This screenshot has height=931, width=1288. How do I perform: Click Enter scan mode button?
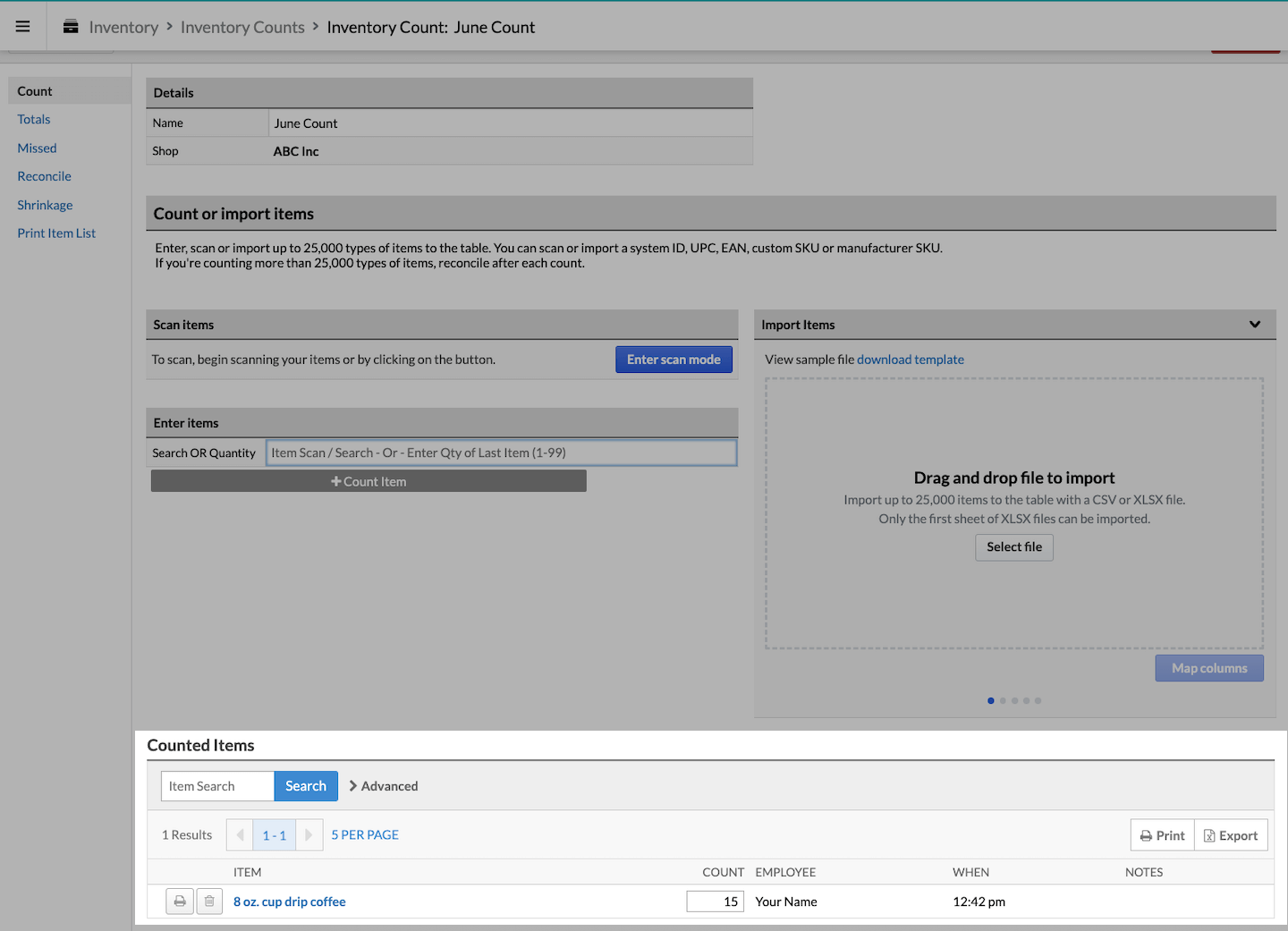tap(674, 360)
